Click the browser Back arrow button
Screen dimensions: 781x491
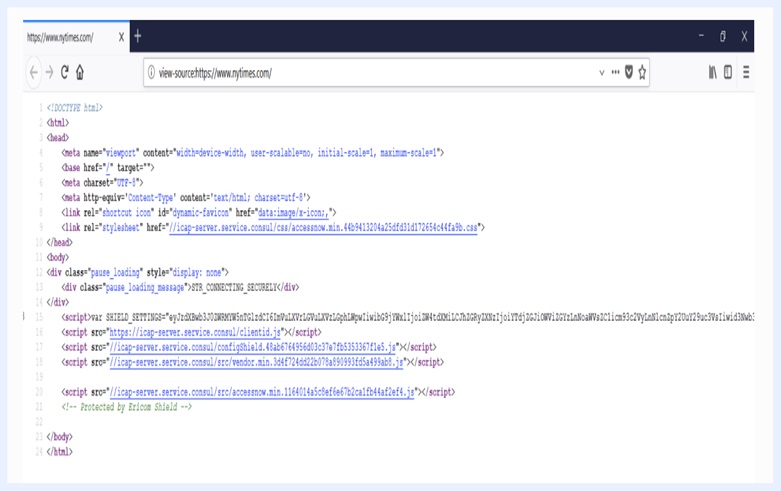click(x=33, y=73)
